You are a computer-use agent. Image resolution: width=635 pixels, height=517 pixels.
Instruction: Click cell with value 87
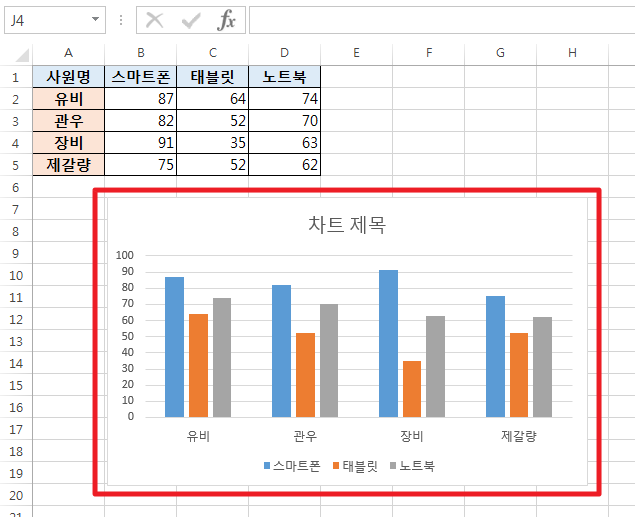(141, 99)
